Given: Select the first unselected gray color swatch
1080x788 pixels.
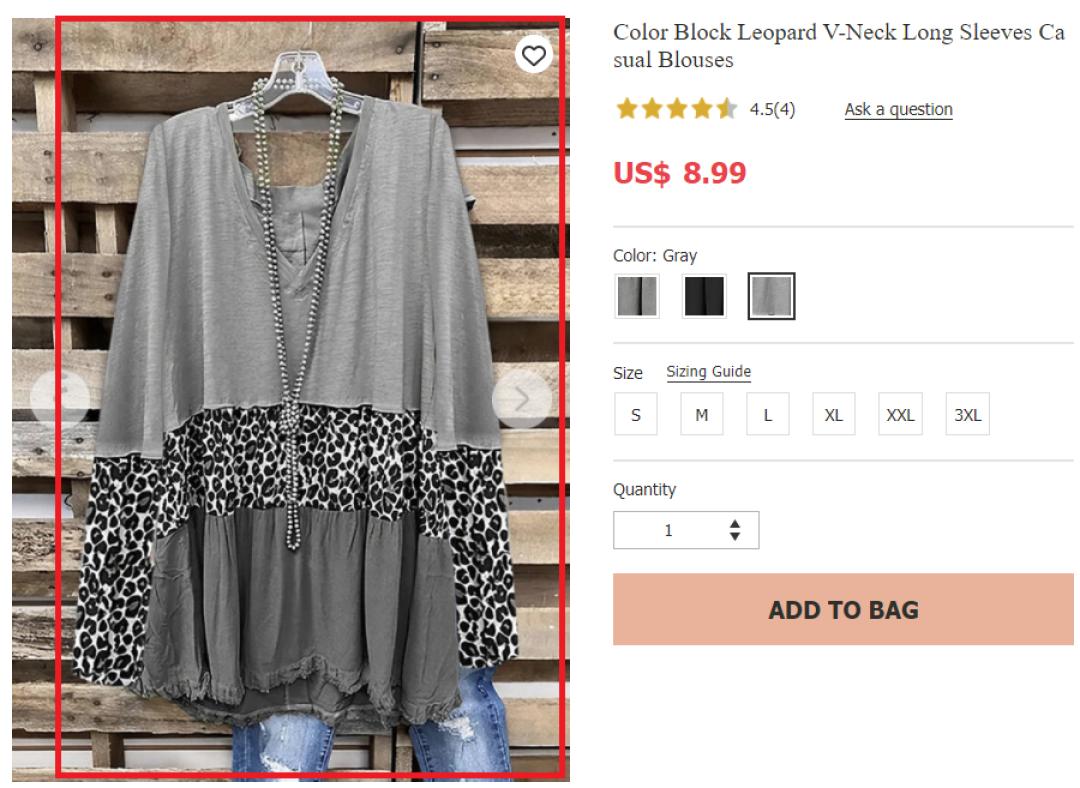Looking at the screenshot, I should coord(637,296).
